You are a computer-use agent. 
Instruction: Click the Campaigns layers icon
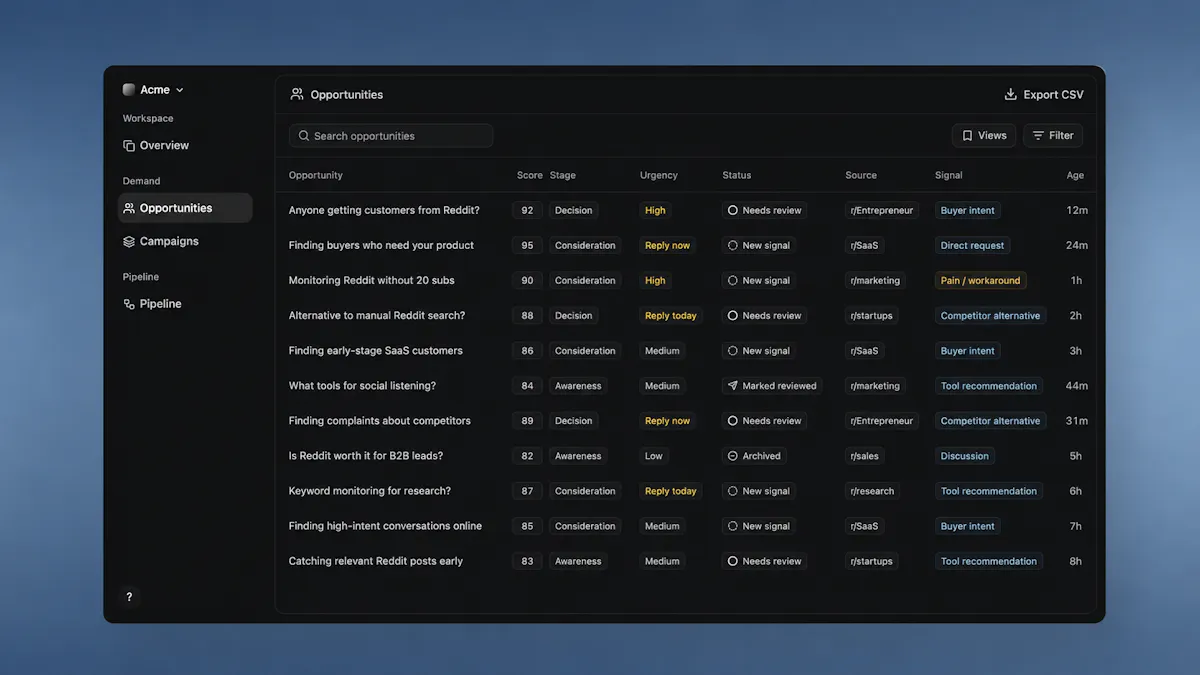pos(129,241)
